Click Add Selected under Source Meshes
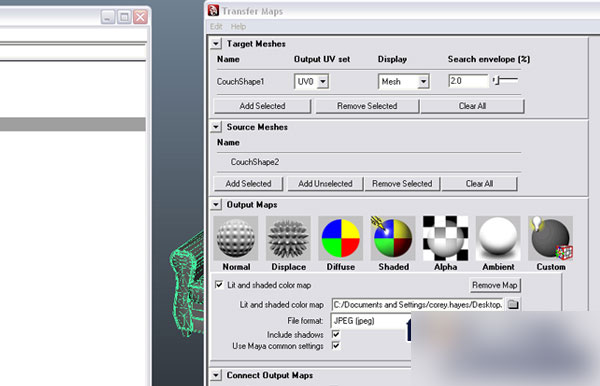The height and width of the screenshot is (386, 600). [x=248, y=184]
